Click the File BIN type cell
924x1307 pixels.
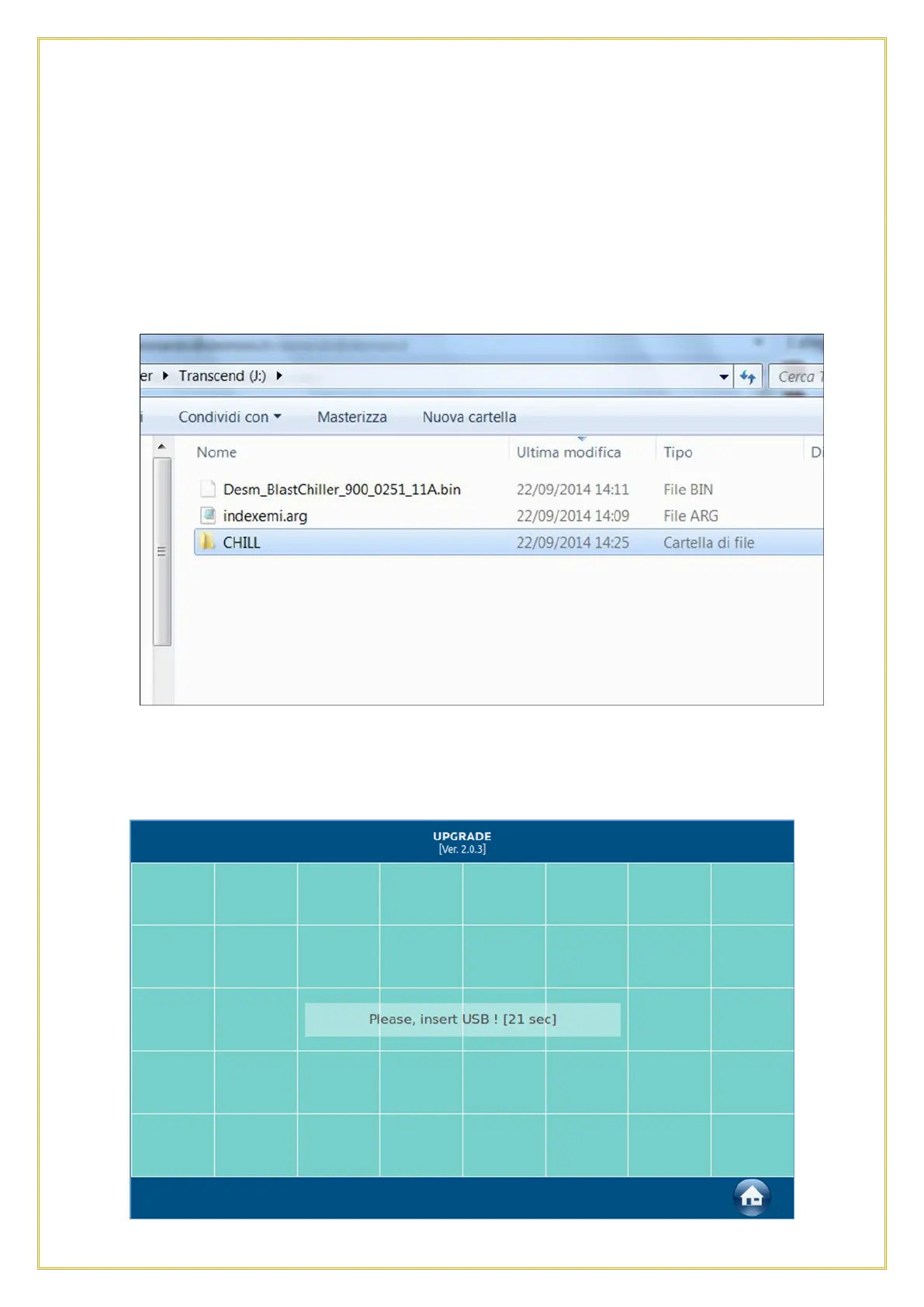pyautogui.click(x=688, y=489)
